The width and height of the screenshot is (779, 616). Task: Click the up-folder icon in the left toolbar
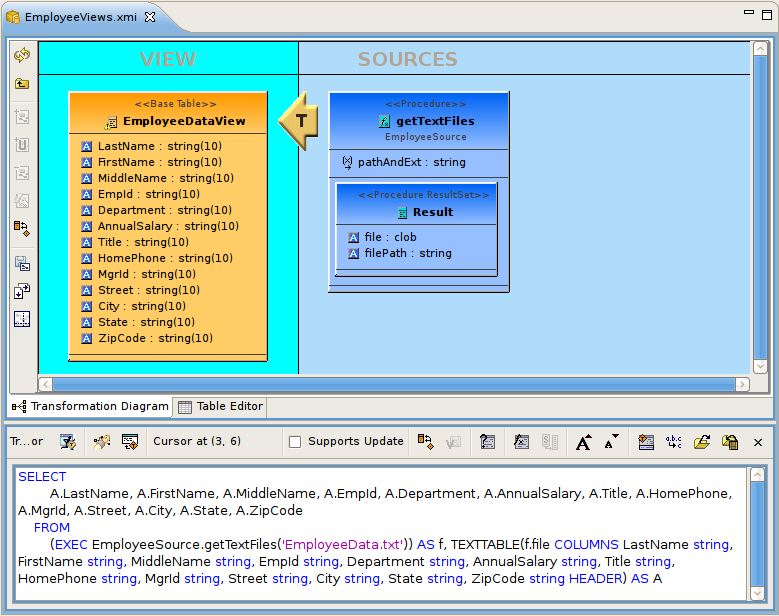(x=21, y=84)
